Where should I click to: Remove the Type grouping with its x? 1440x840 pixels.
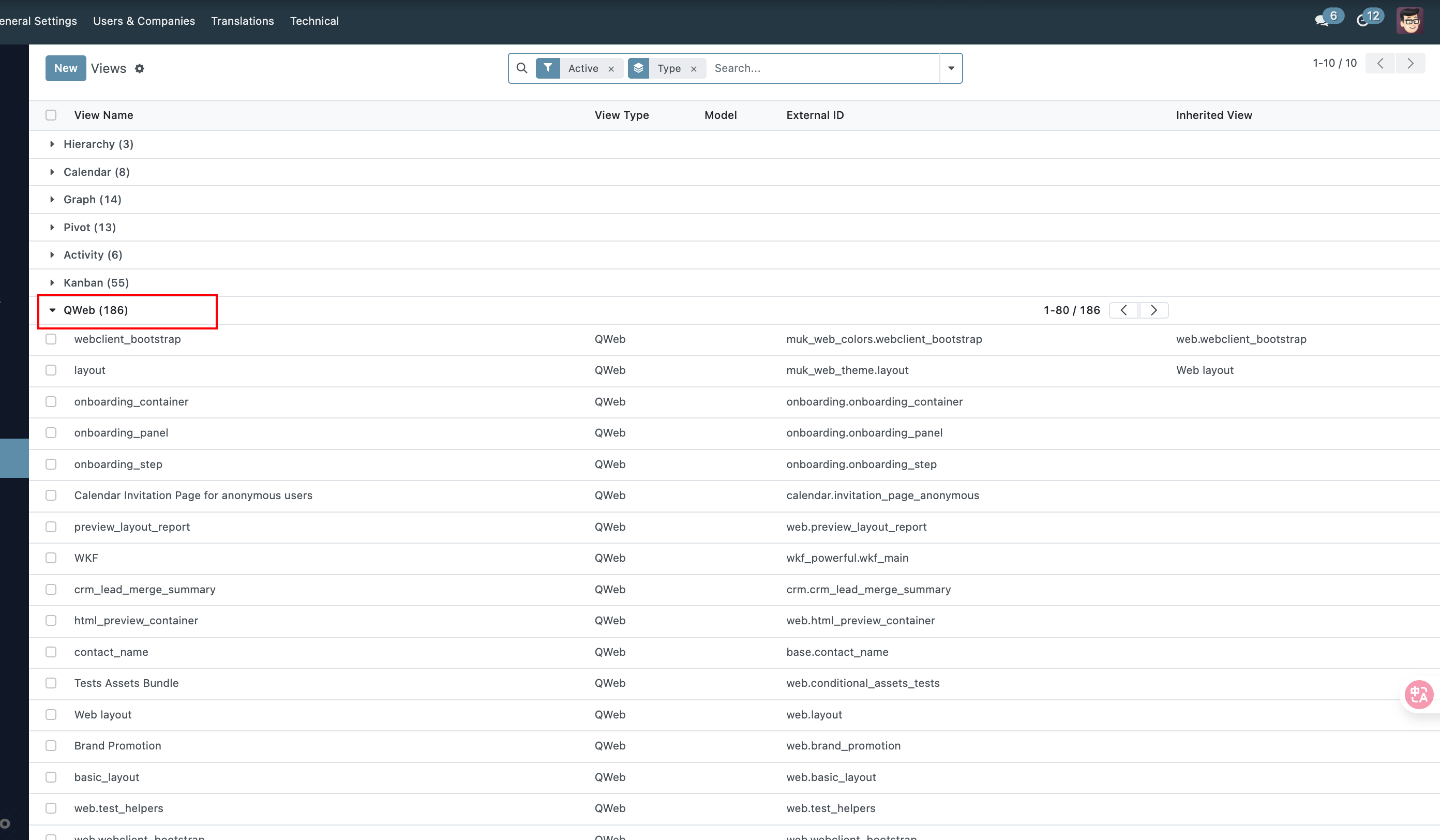pos(694,69)
